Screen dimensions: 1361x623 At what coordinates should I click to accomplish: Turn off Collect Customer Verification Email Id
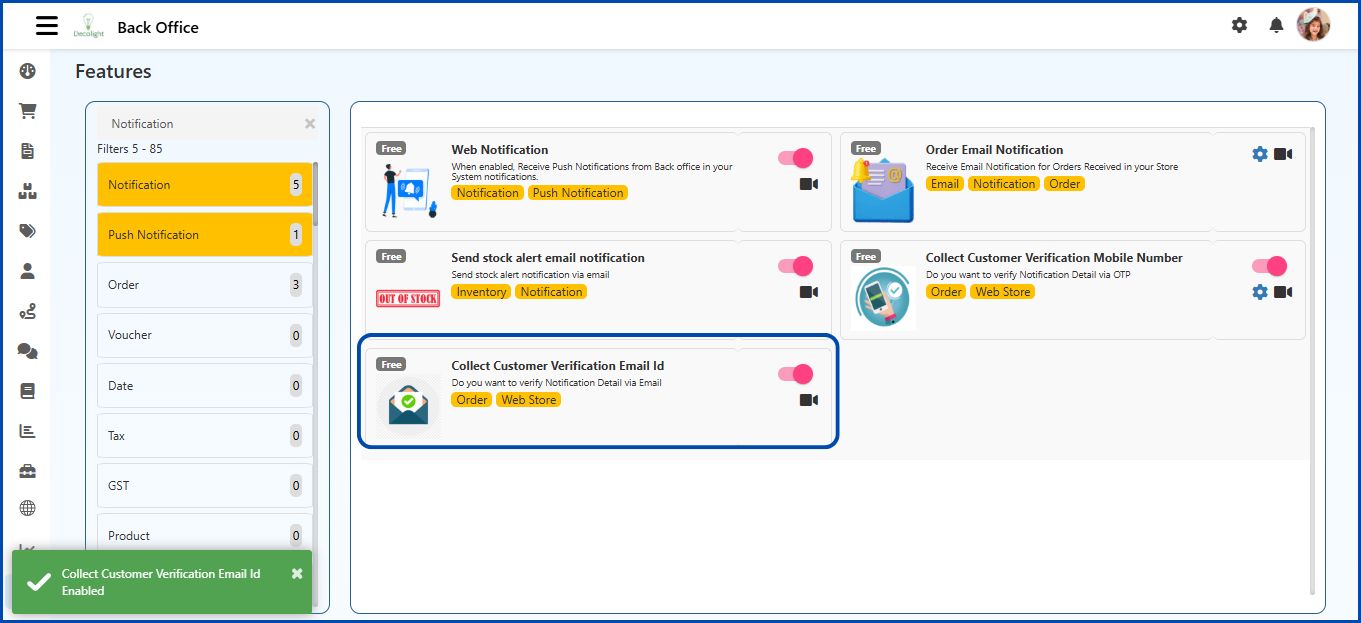pos(795,374)
